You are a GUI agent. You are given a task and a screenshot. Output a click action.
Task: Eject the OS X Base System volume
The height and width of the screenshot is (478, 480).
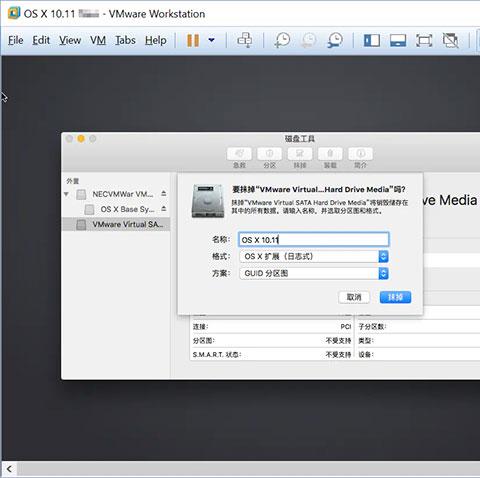[164, 209]
